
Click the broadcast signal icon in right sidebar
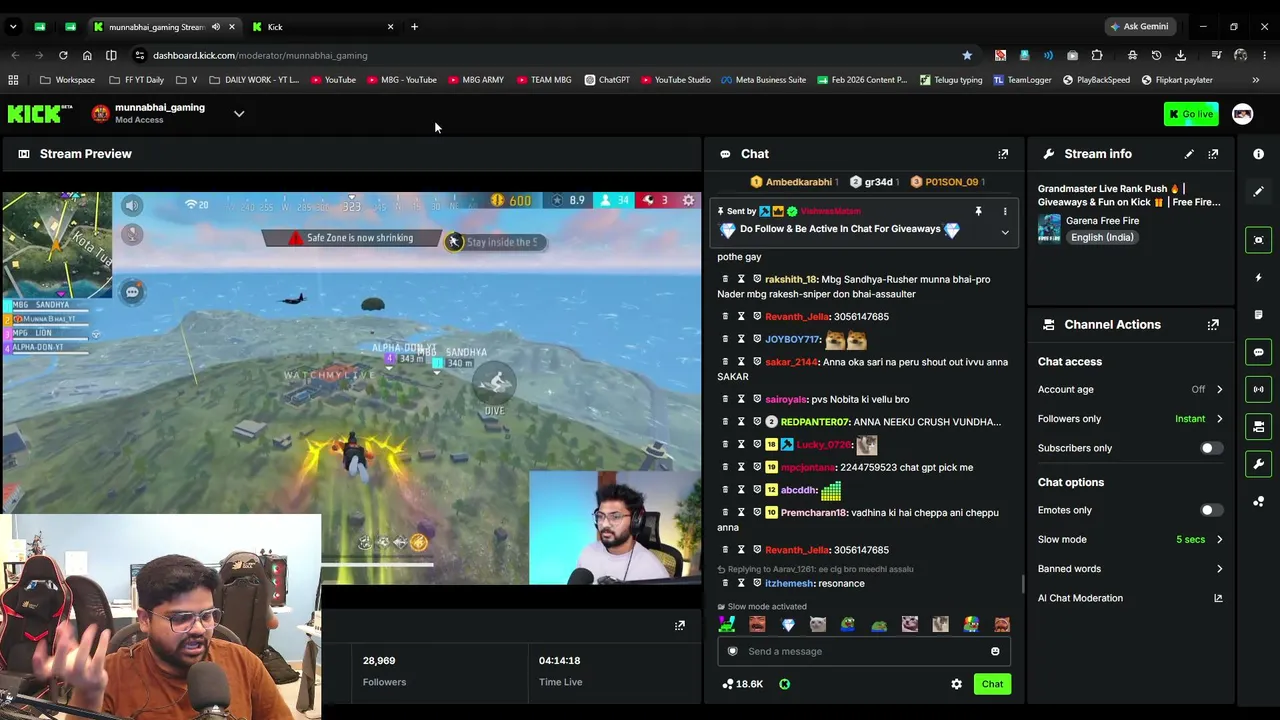pos(1259,389)
